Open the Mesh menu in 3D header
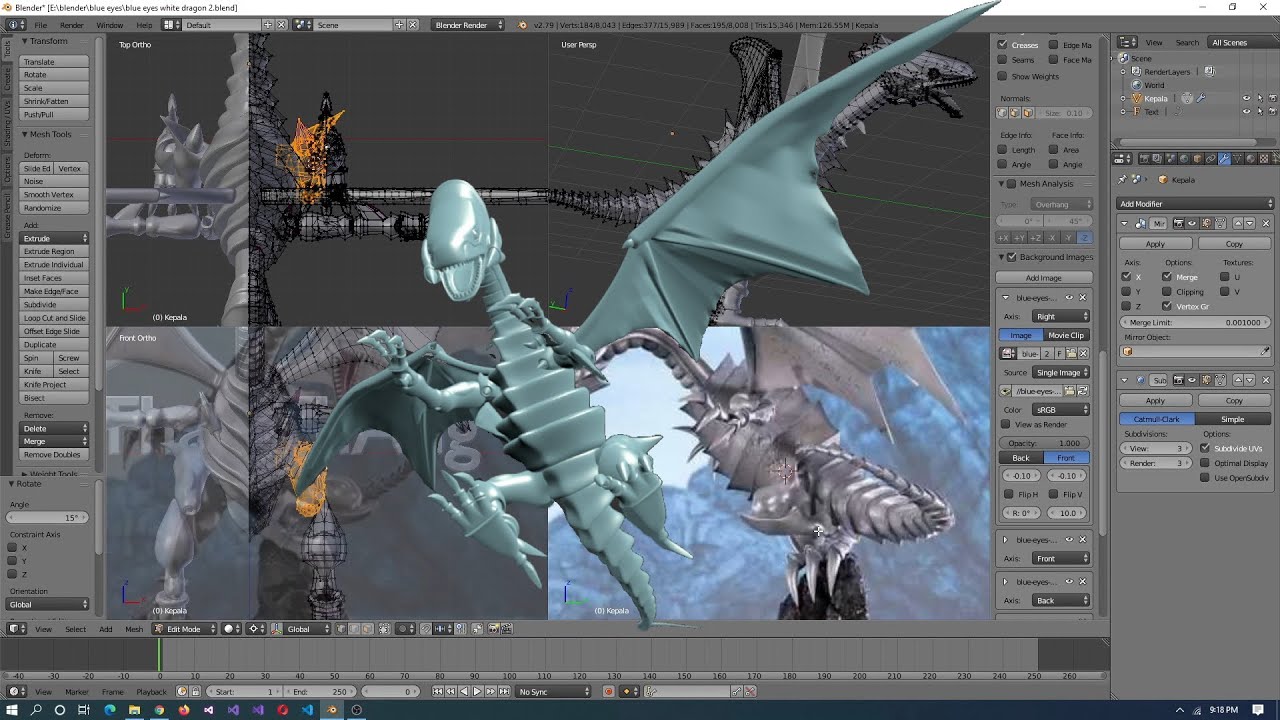This screenshot has width=1280, height=720. 134,629
